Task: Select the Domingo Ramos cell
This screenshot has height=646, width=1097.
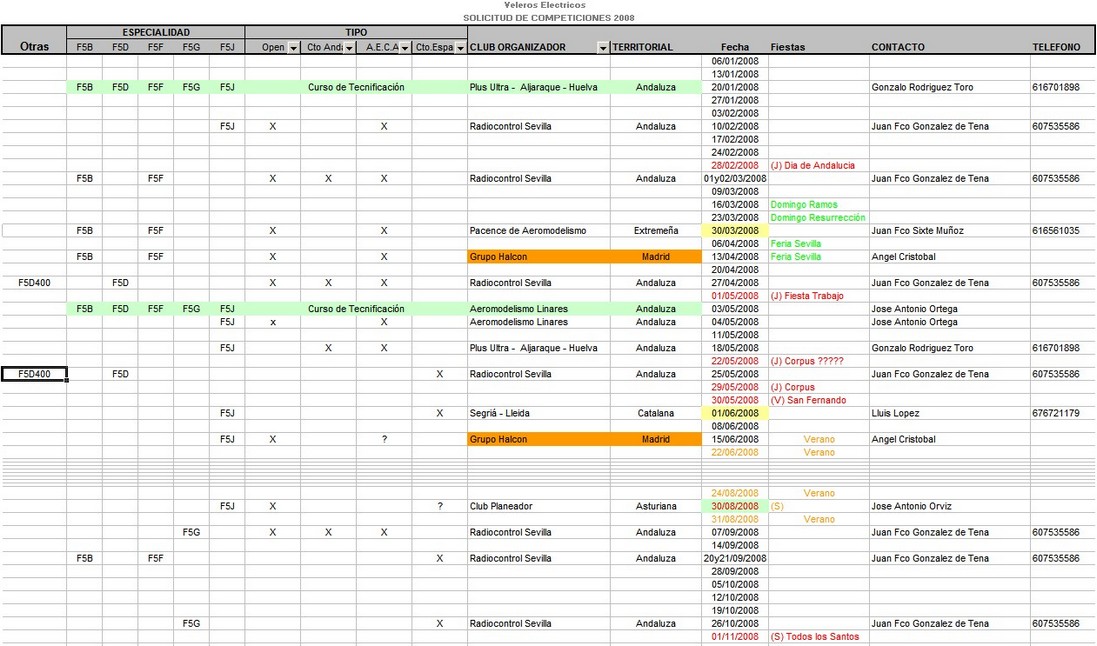Action: (x=819, y=204)
